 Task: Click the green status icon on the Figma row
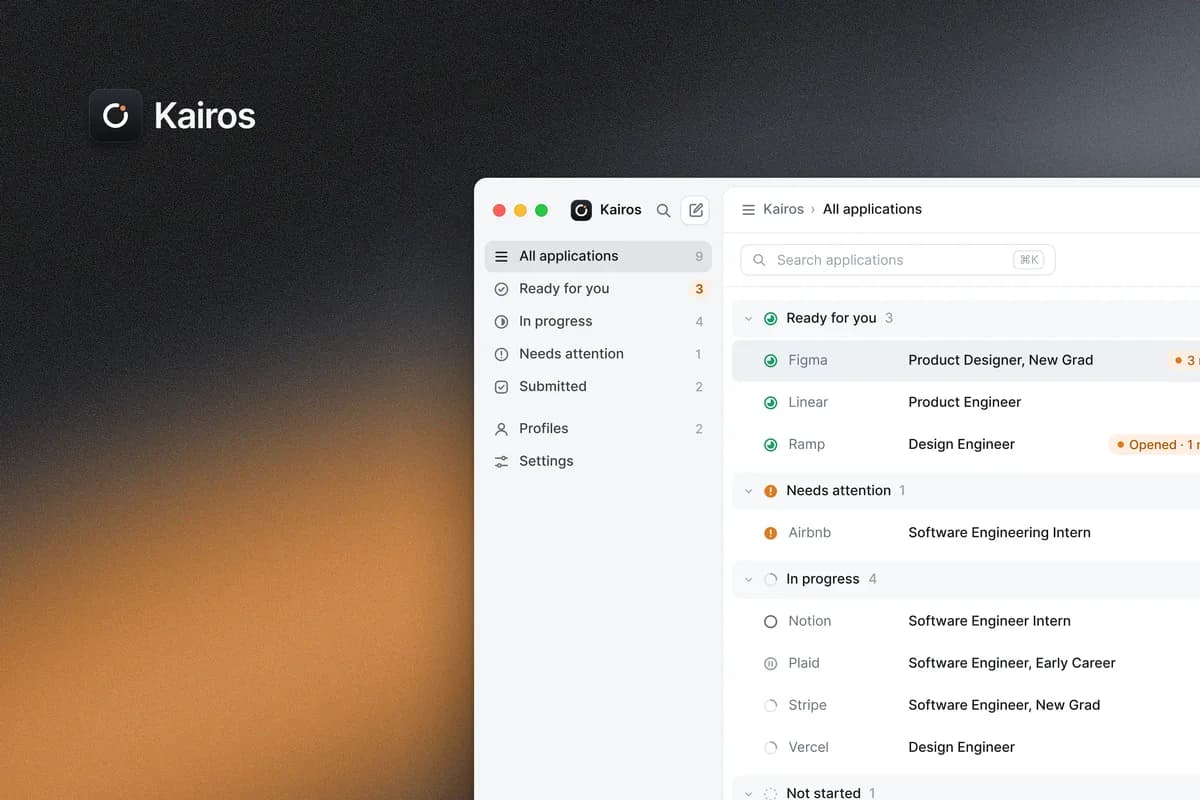click(x=770, y=361)
